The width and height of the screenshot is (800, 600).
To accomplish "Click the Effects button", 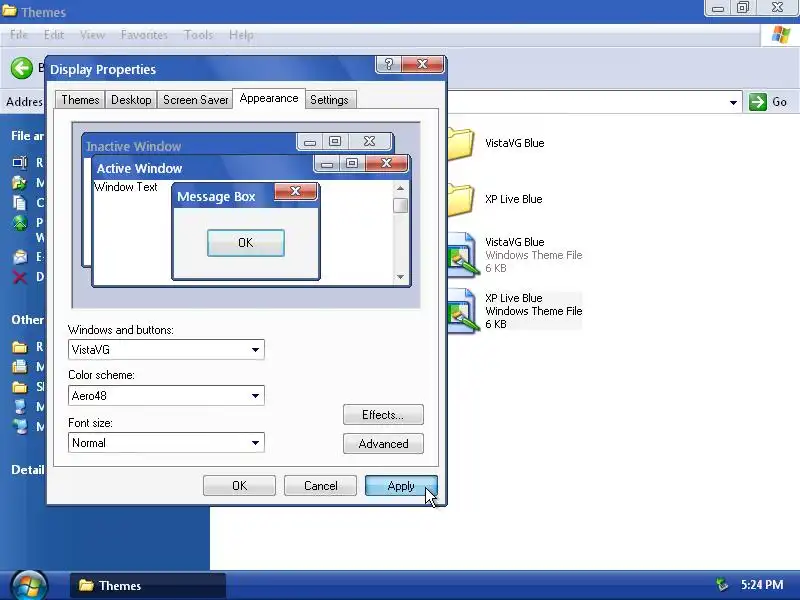I will coord(383,415).
